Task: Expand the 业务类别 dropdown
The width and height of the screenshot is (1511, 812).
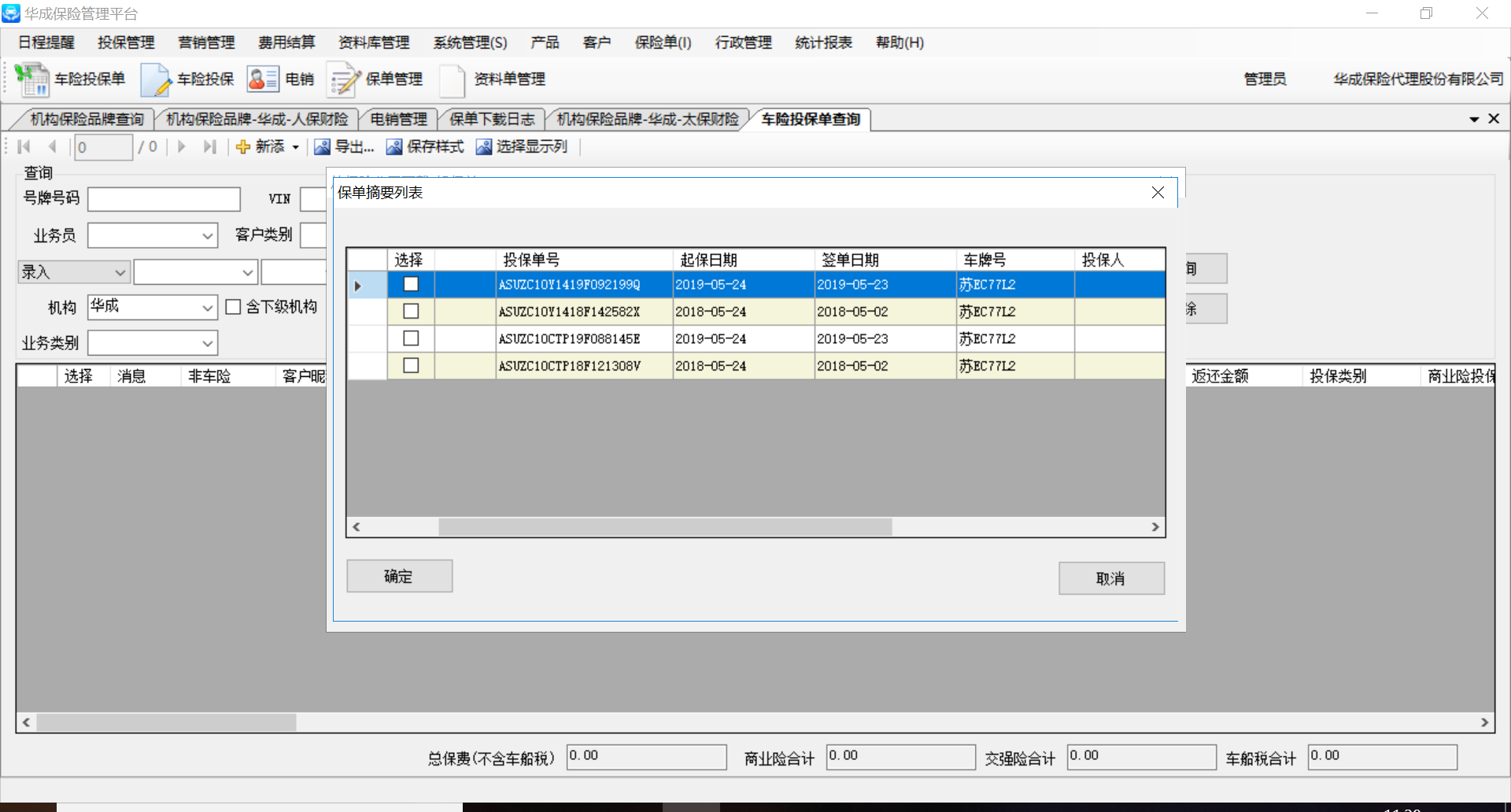Action: pyautogui.click(x=207, y=343)
